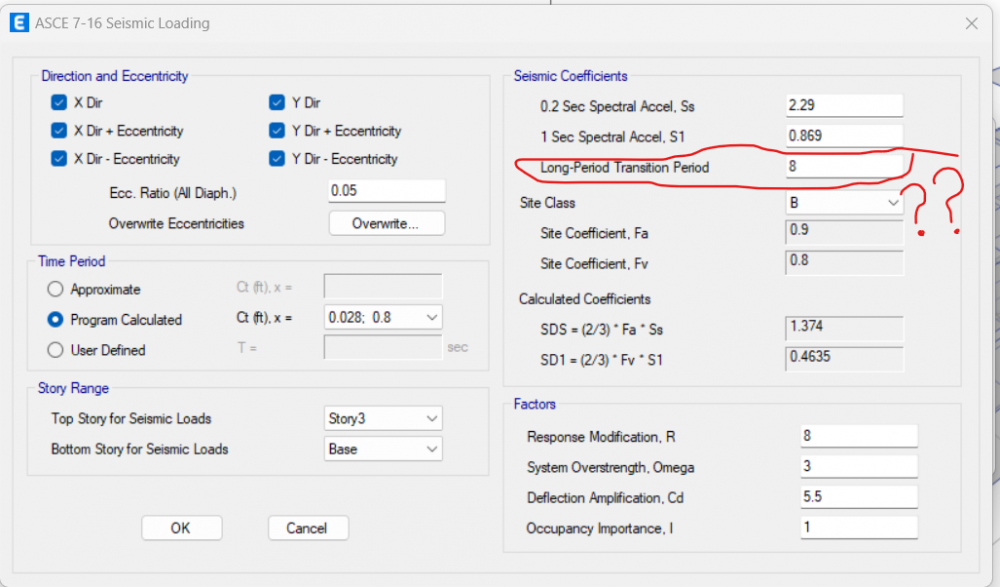The height and width of the screenshot is (587, 1000).
Task: Click the SDS calculated value 1.374
Action: 844,329
